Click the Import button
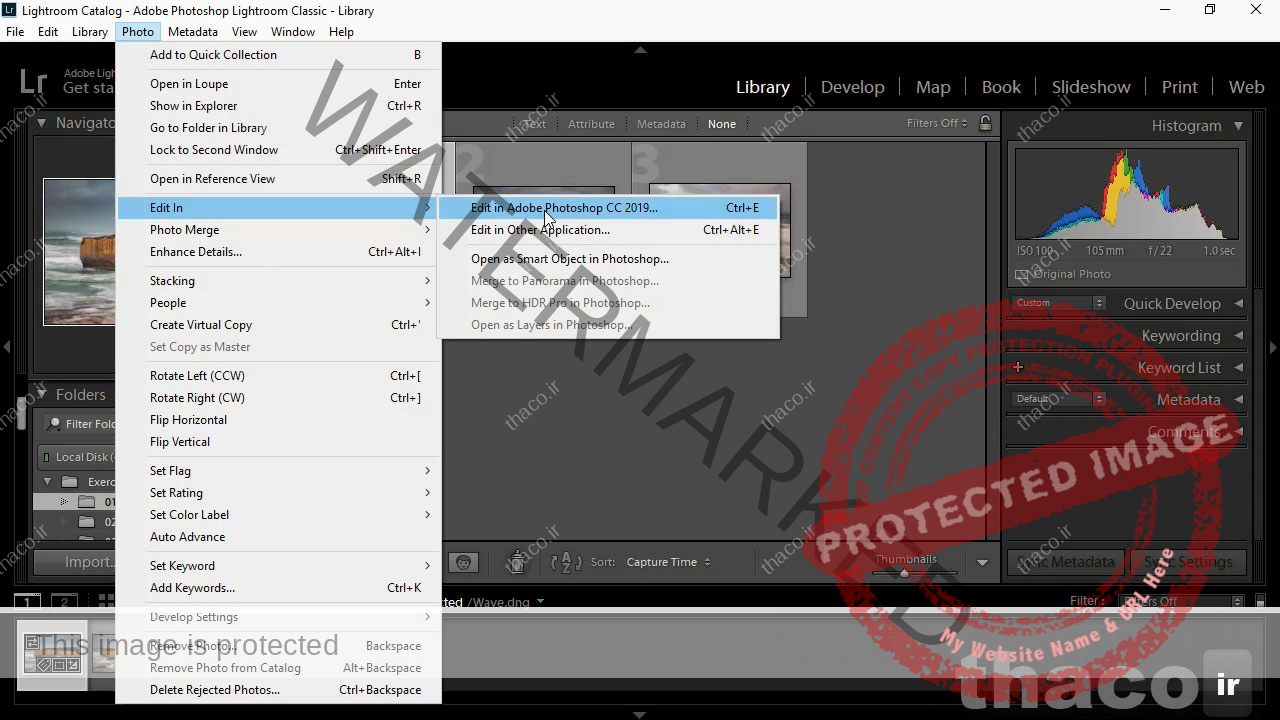The height and width of the screenshot is (720, 1280). point(76,562)
